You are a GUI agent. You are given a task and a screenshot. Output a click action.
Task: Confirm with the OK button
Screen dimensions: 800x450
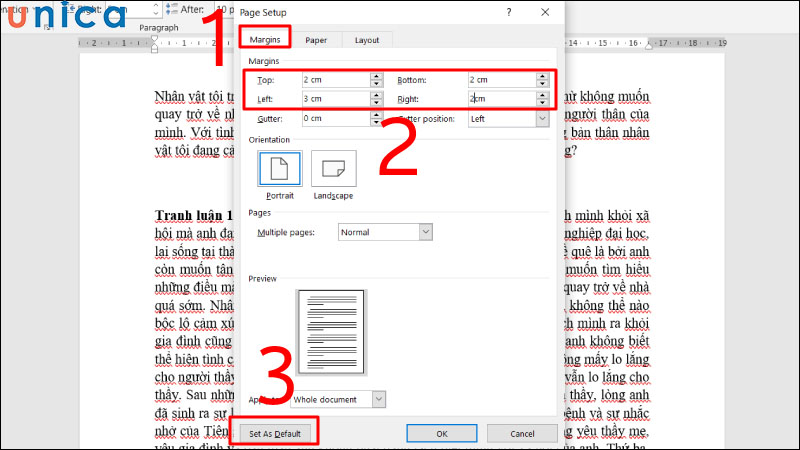pos(442,434)
